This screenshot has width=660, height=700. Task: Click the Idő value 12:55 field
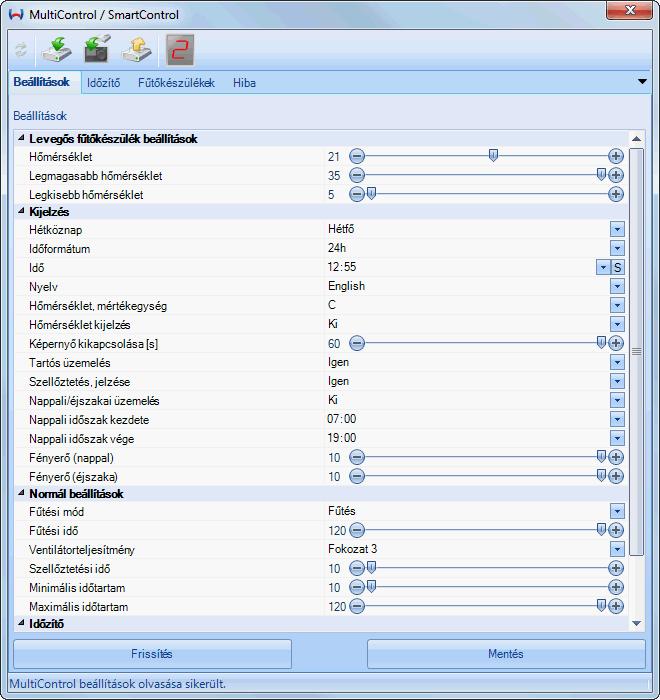(460, 267)
